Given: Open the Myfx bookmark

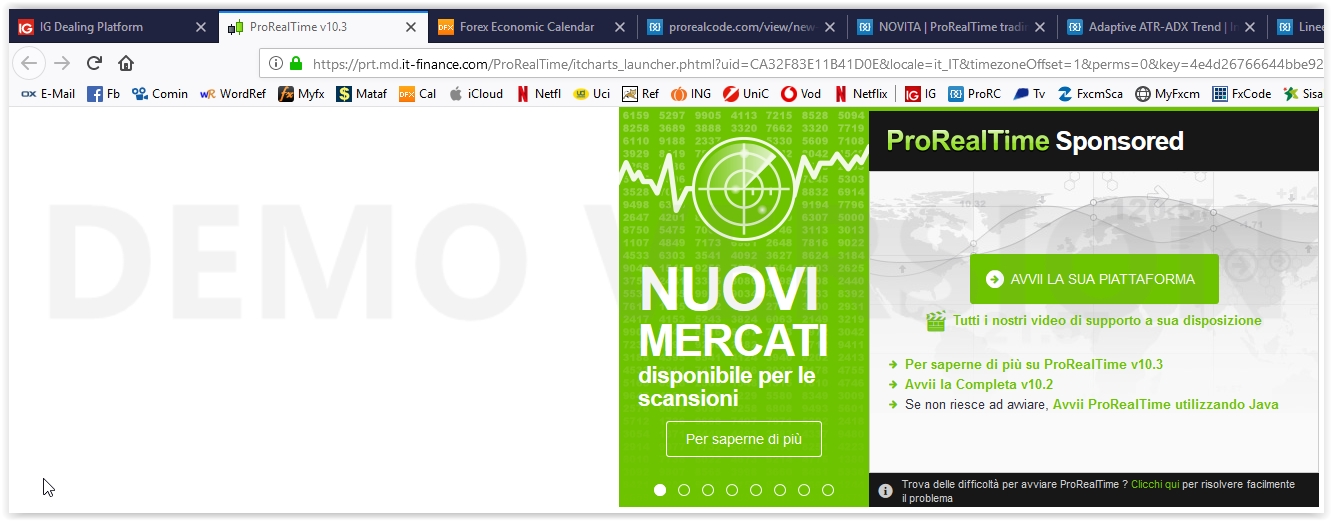Looking at the screenshot, I should (x=301, y=94).
